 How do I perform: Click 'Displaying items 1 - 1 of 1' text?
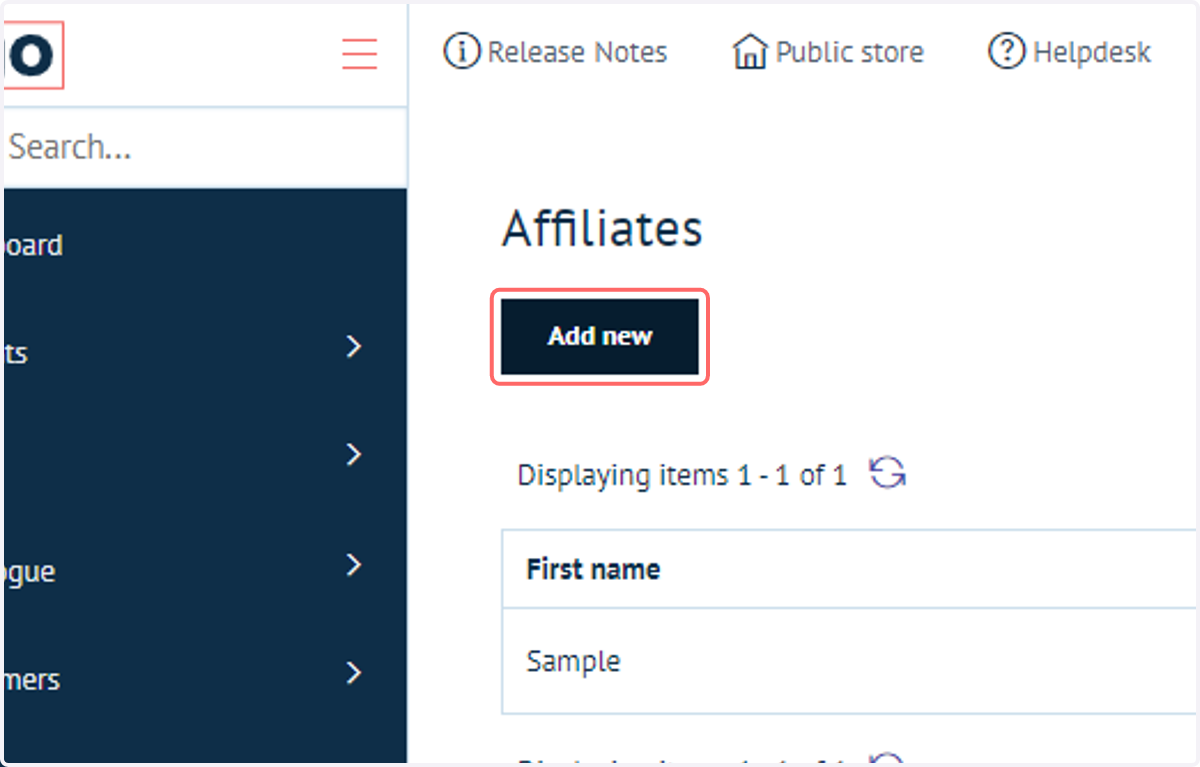[x=681, y=474]
